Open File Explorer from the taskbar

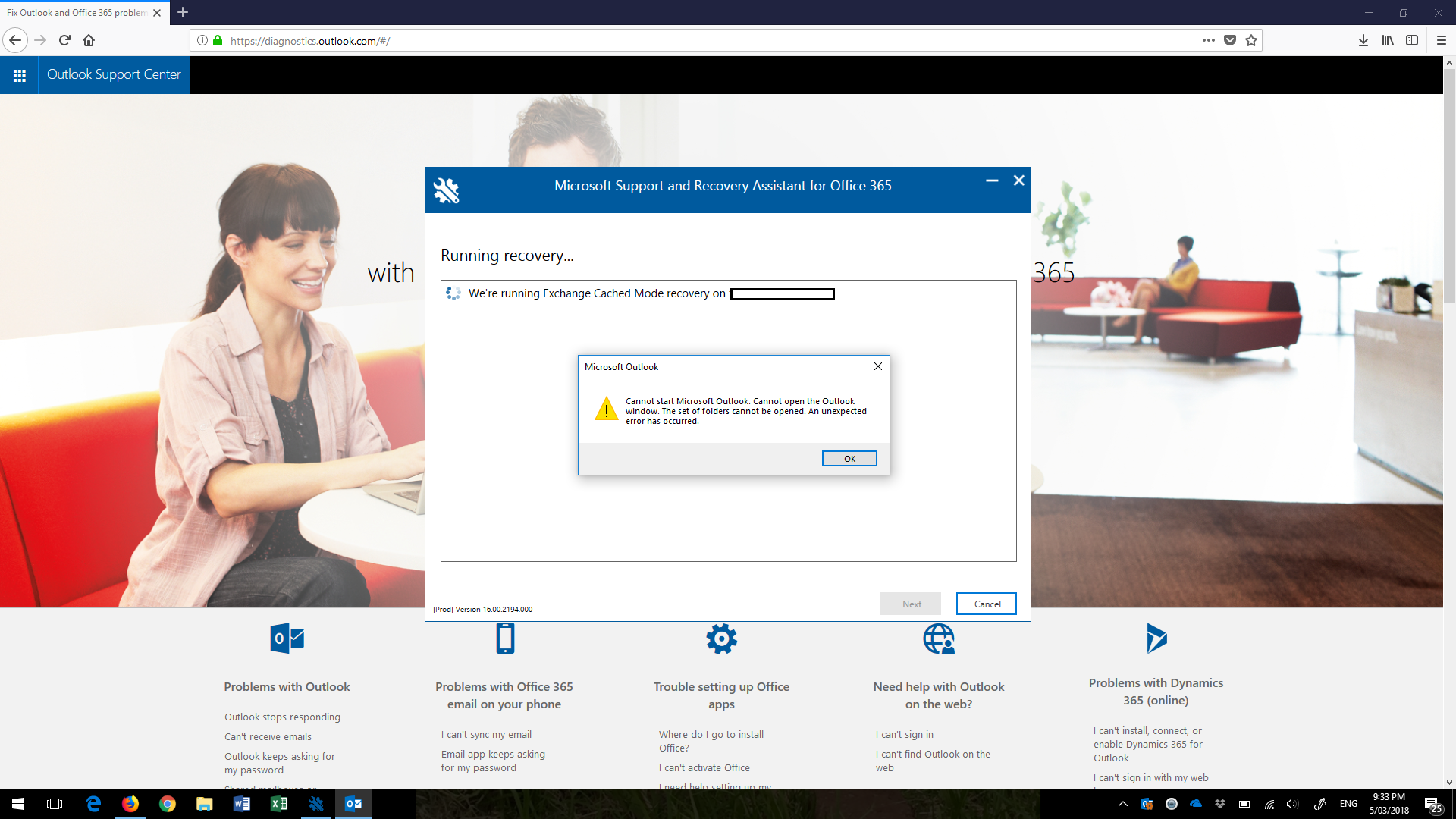(205, 804)
